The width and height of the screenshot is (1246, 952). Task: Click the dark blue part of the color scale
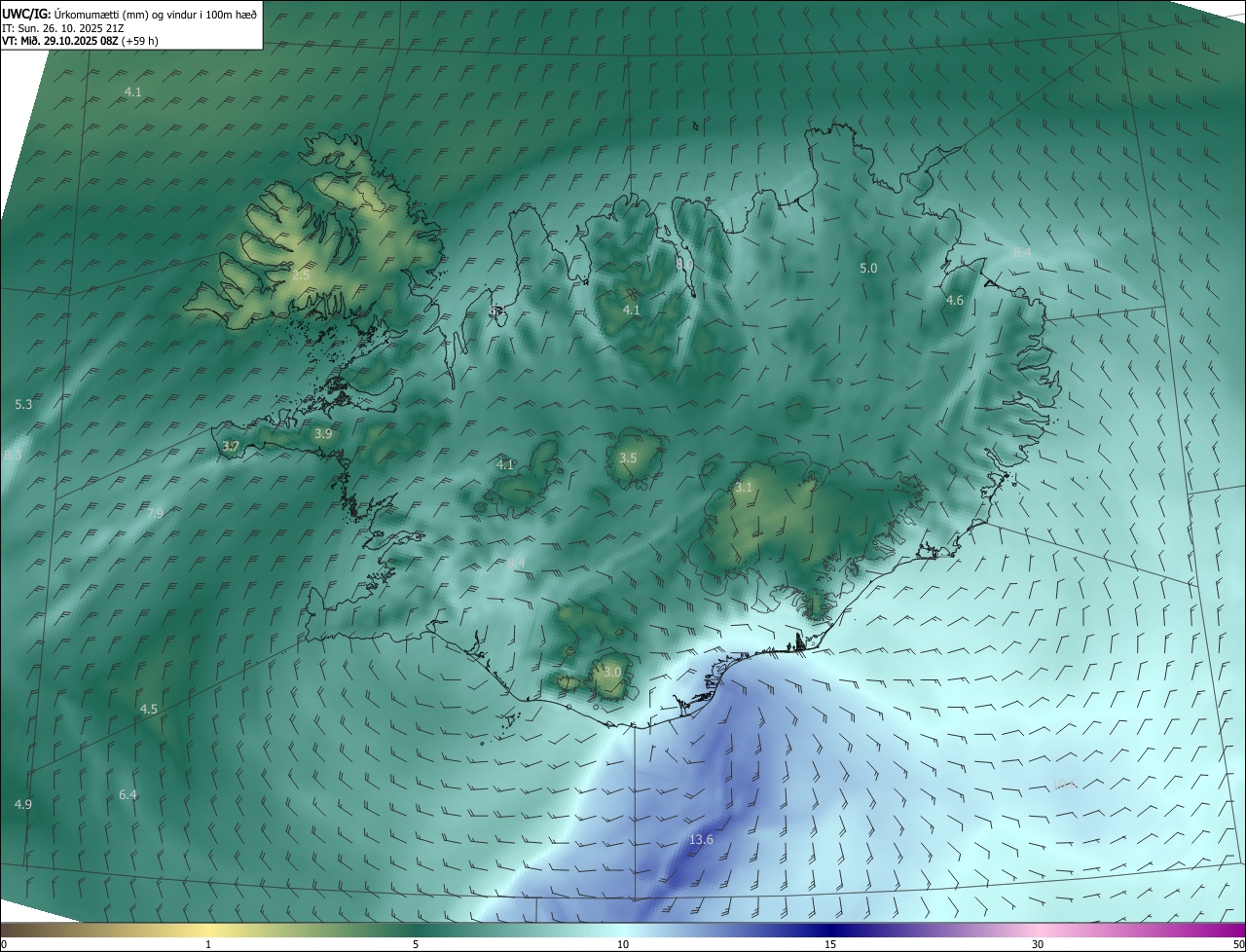point(830,930)
